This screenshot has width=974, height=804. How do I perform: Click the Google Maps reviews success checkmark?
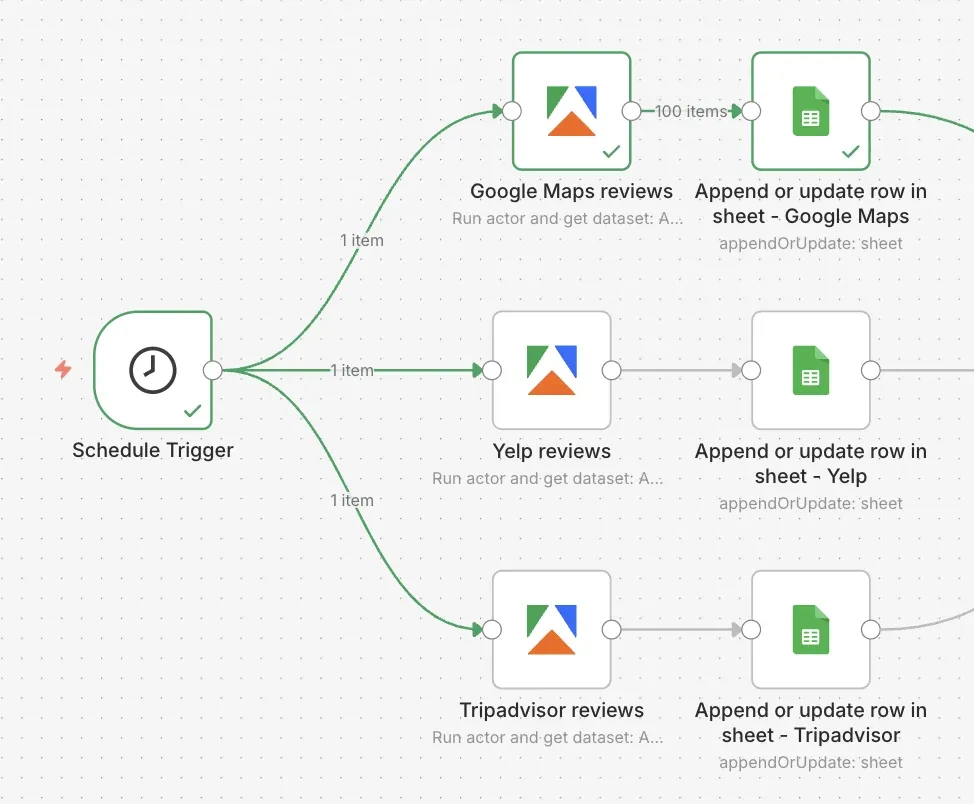tap(611, 151)
